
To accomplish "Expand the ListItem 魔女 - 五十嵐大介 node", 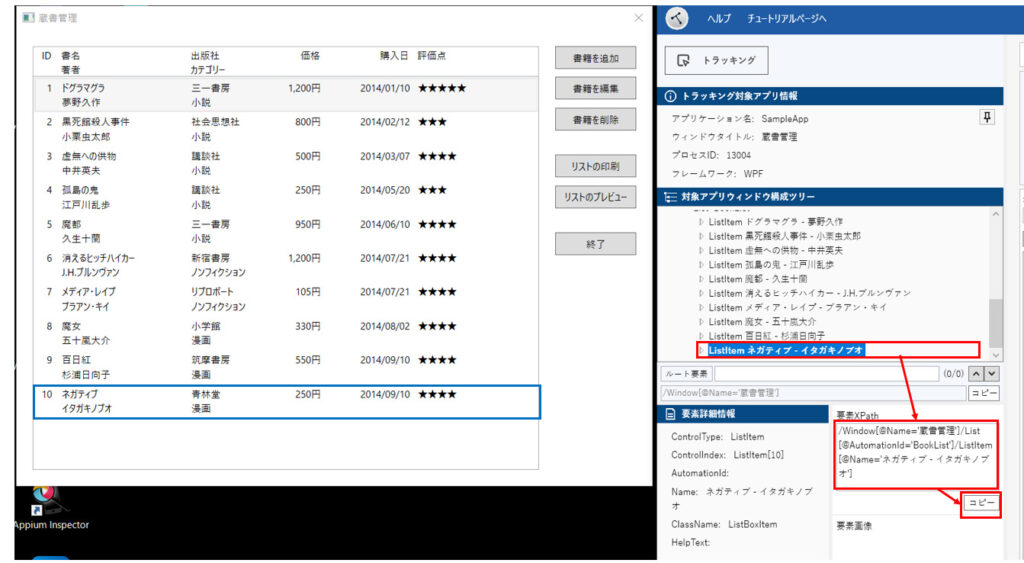I will click(x=701, y=322).
